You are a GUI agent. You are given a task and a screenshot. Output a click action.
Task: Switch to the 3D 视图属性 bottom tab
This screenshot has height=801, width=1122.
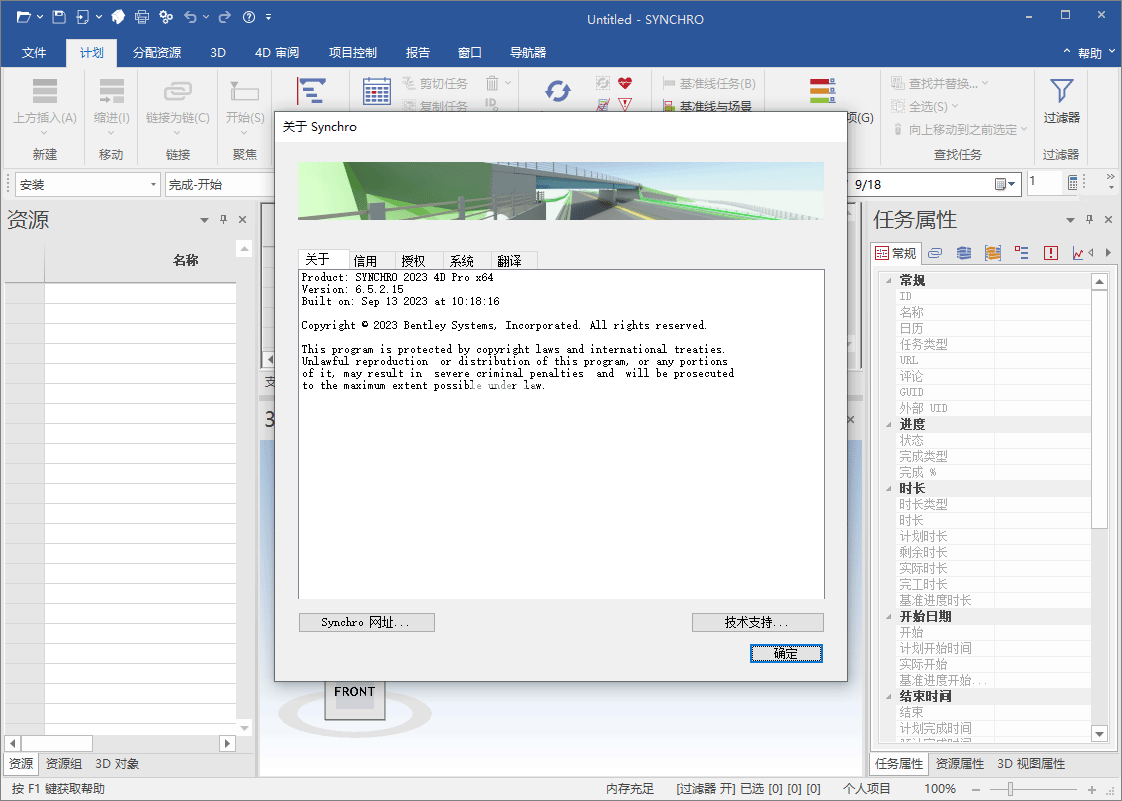1031,764
